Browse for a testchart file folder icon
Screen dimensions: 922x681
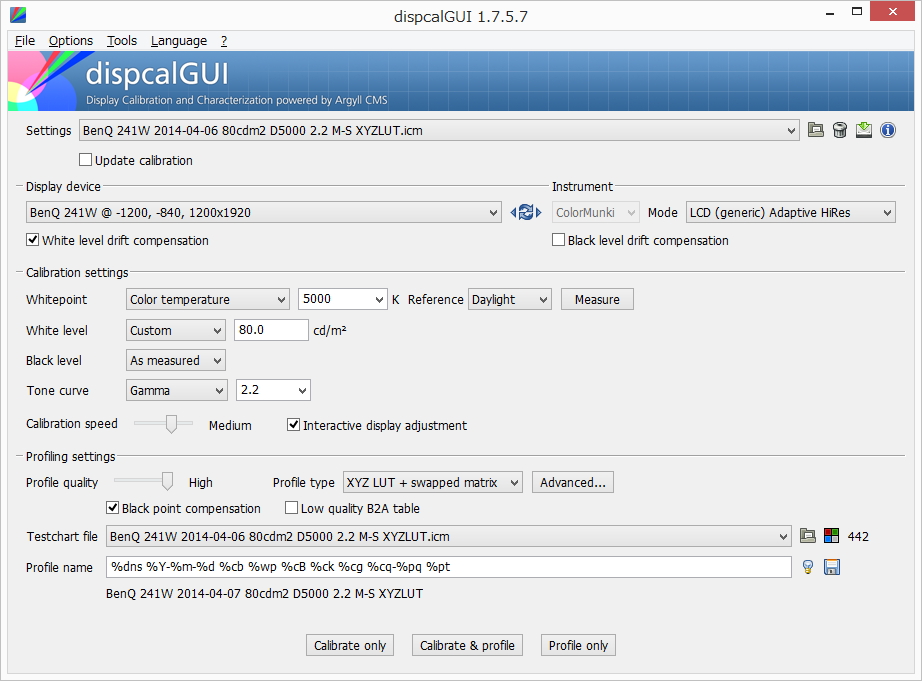(808, 536)
